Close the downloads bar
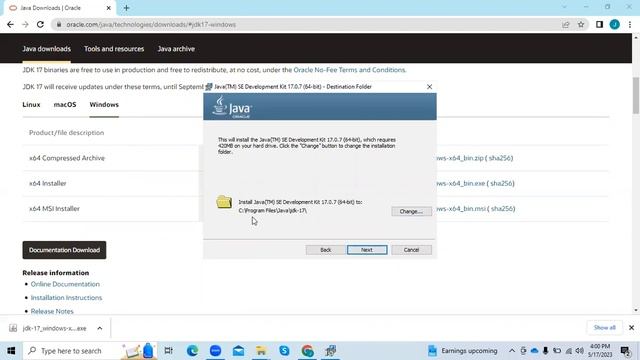Viewport: 640px width, 360px height. tap(631, 327)
